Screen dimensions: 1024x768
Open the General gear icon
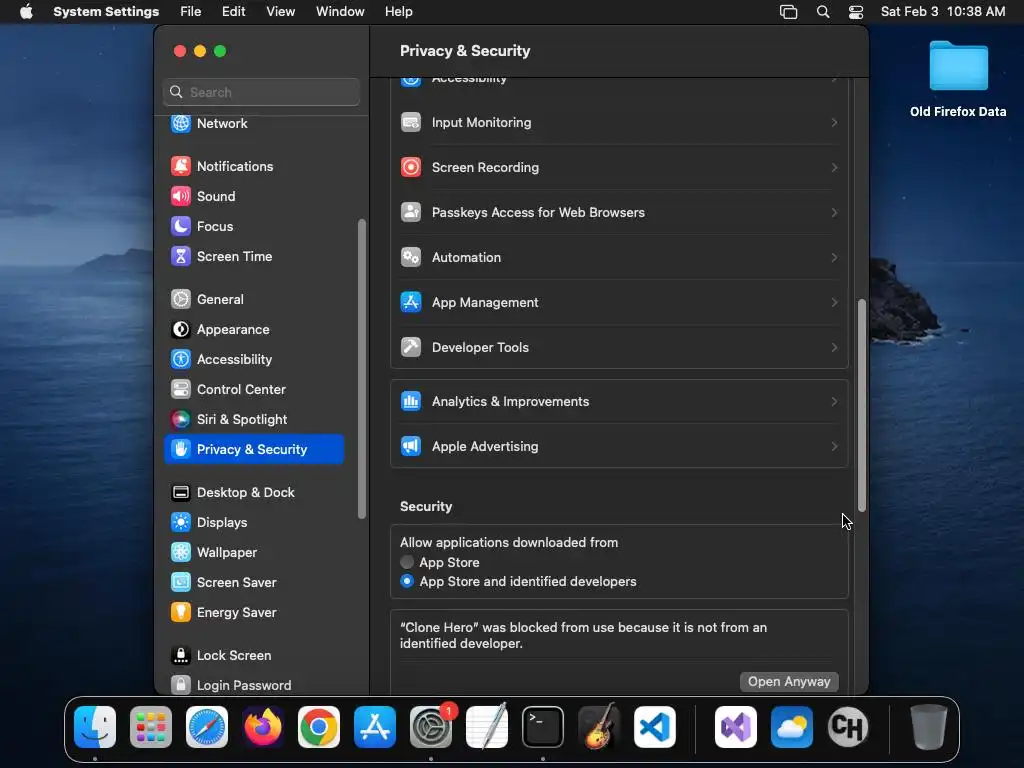(181, 299)
